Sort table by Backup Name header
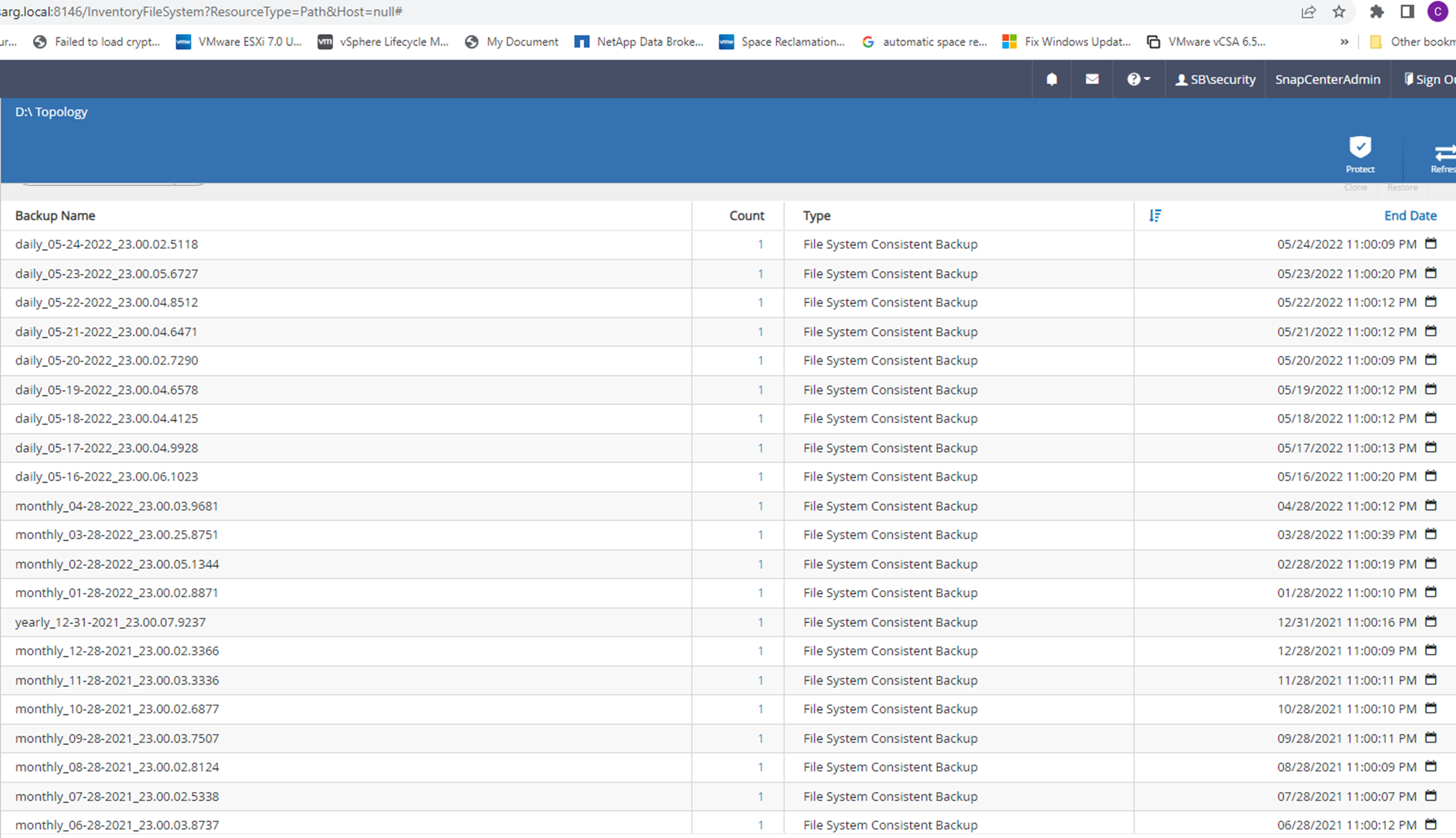The width and height of the screenshot is (1456, 838). click(x=55, y=215)
